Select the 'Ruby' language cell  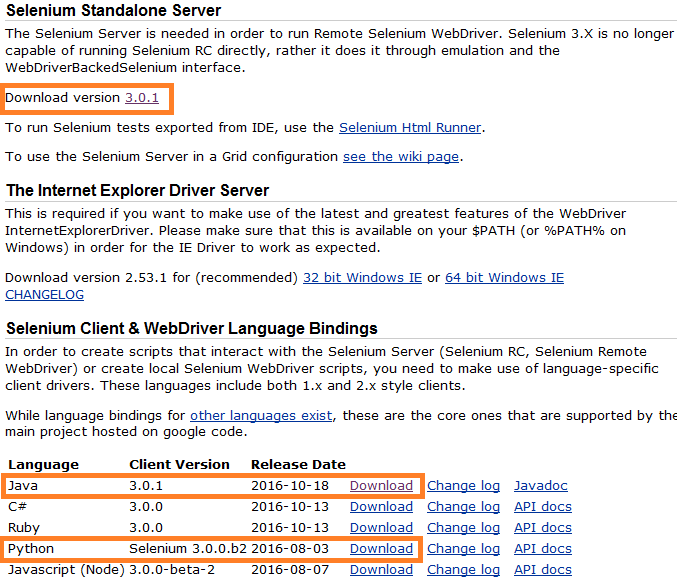pos(24,528)
